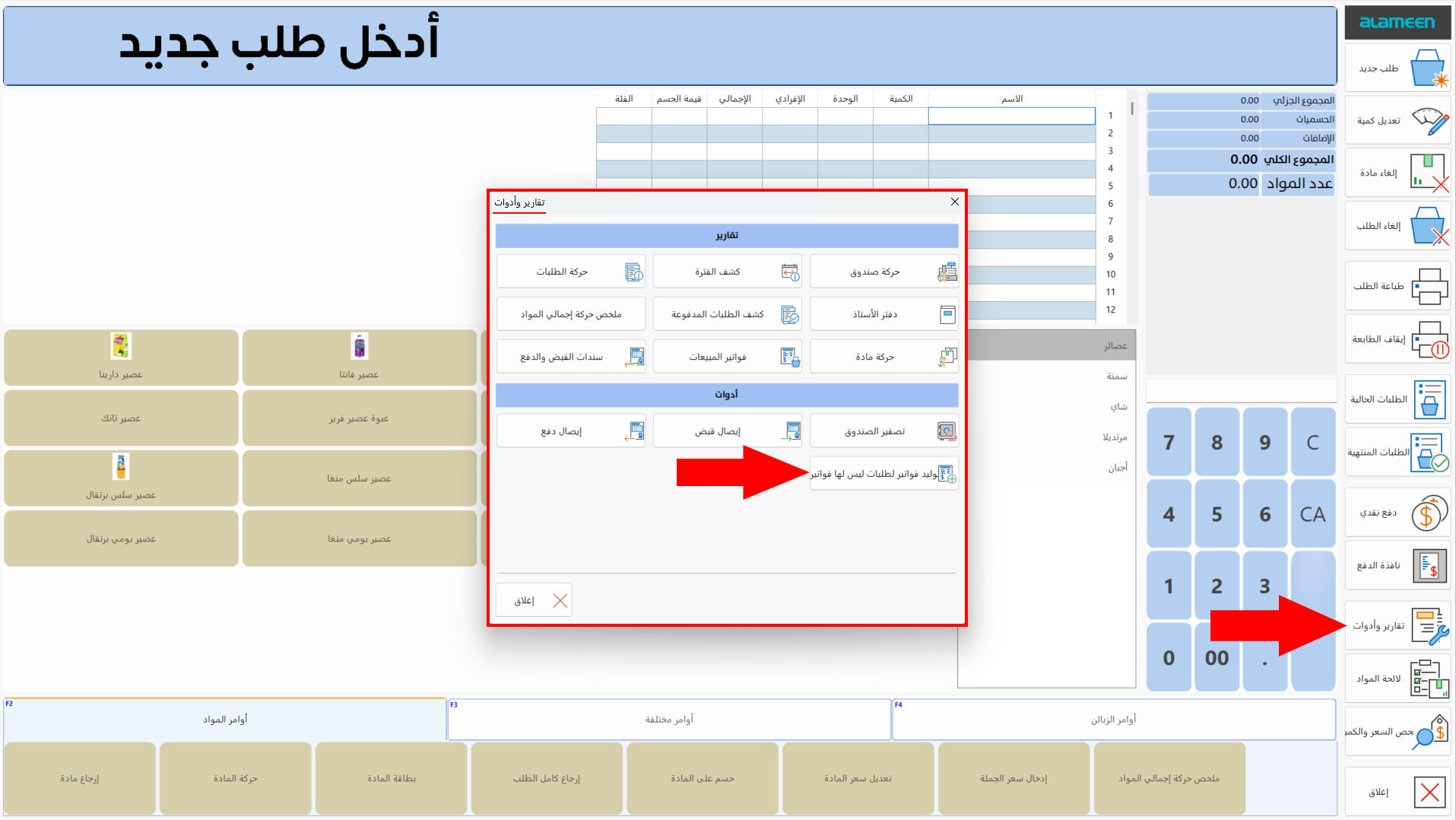
Task: Select عصير يومي منغا product tile
Action: pyautogui.click(x=359, y=539)
